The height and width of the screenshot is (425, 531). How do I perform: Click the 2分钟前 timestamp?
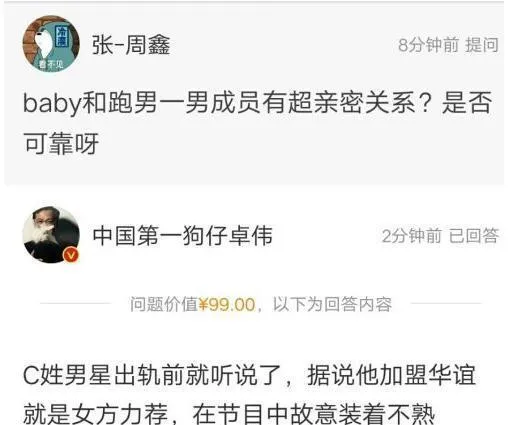[412, 236]
